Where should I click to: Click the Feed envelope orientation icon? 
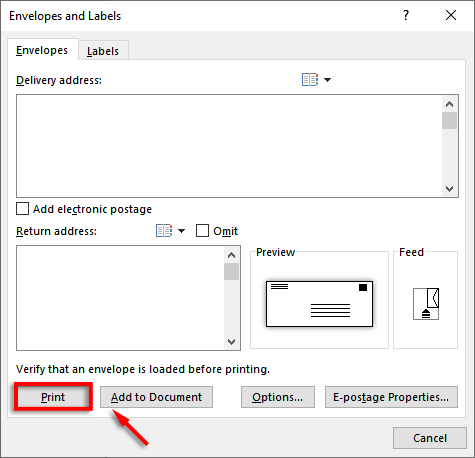click(x=426, y=304)
